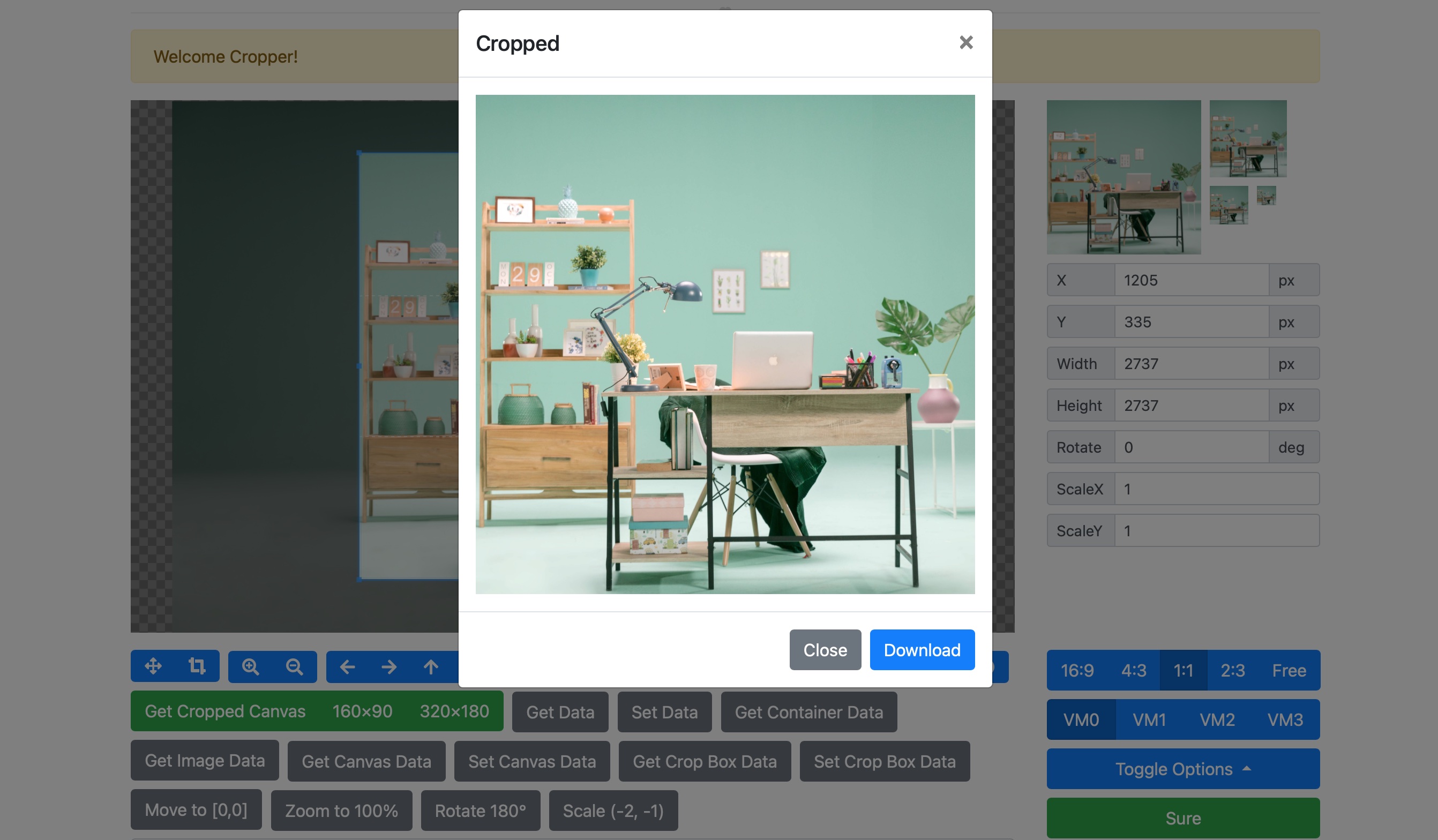Click the move-left arrow icon
This screenshot has height=840, width=1438.
coord(347,666)
